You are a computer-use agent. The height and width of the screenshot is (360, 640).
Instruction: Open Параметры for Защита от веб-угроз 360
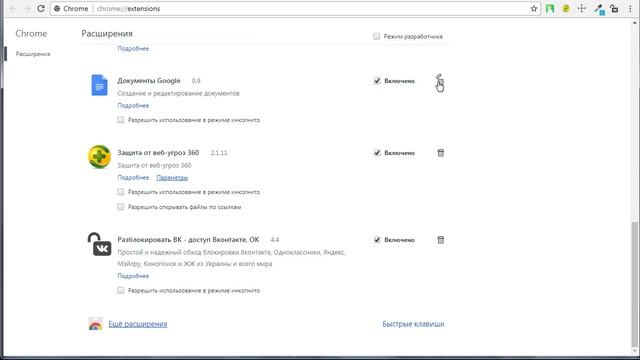click(172, 178)
